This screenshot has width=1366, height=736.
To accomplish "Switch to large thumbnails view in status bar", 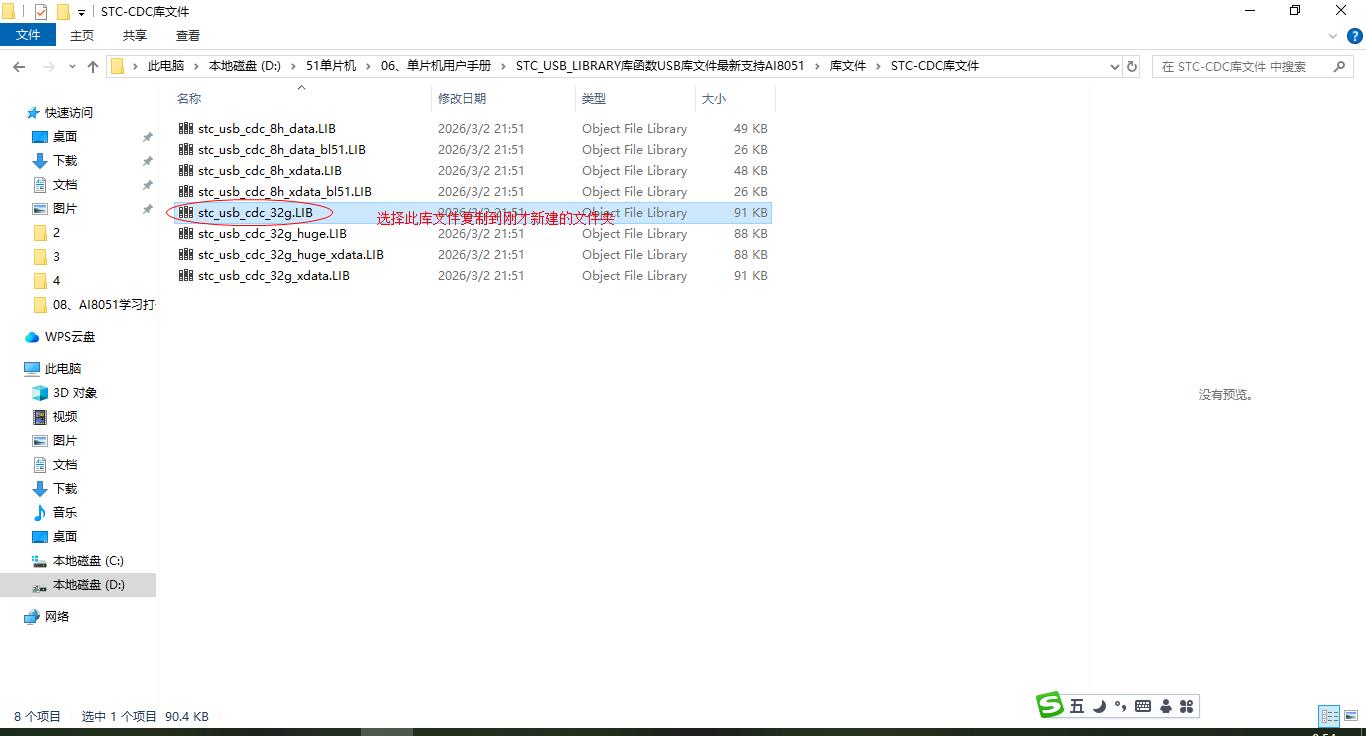I will [1350, 716].
